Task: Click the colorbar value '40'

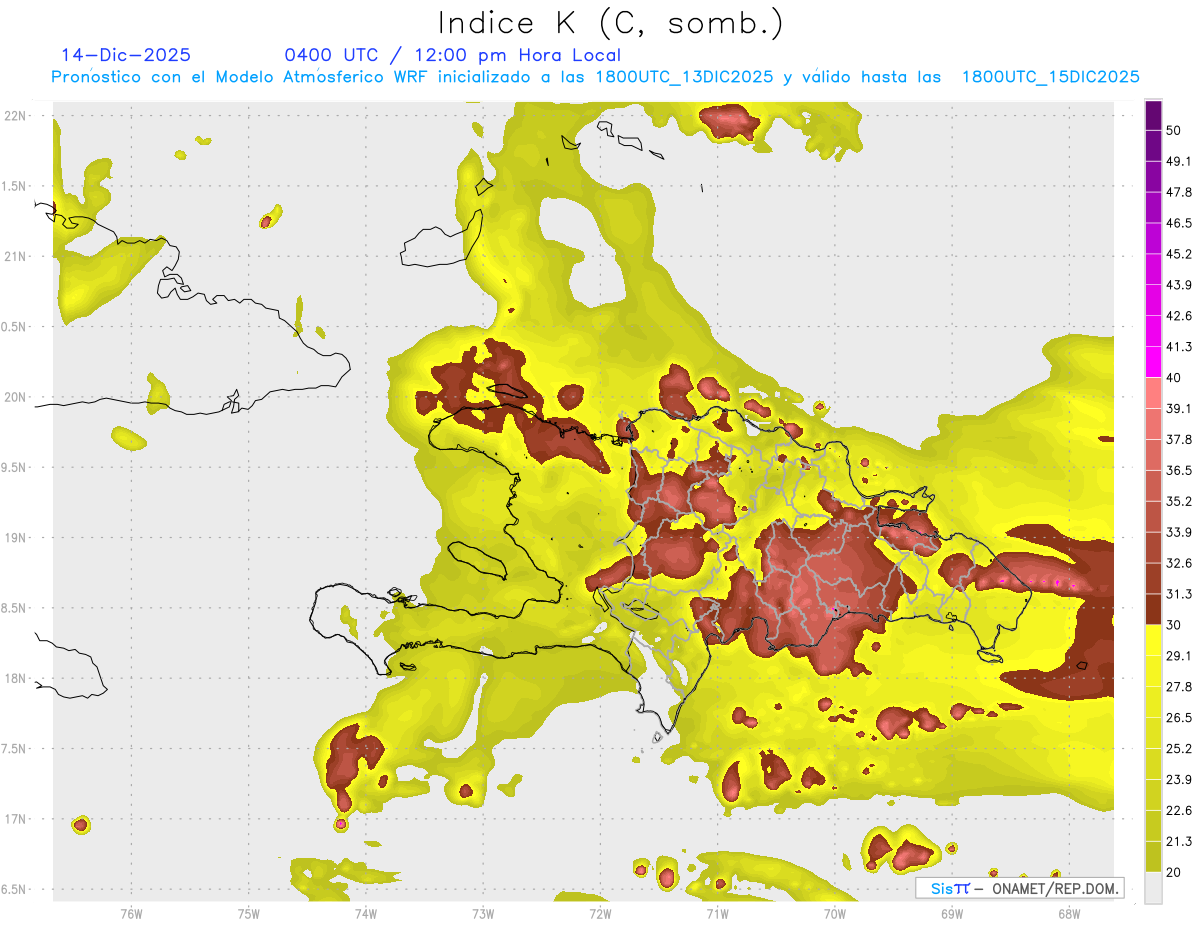Action: point(1174,378)
